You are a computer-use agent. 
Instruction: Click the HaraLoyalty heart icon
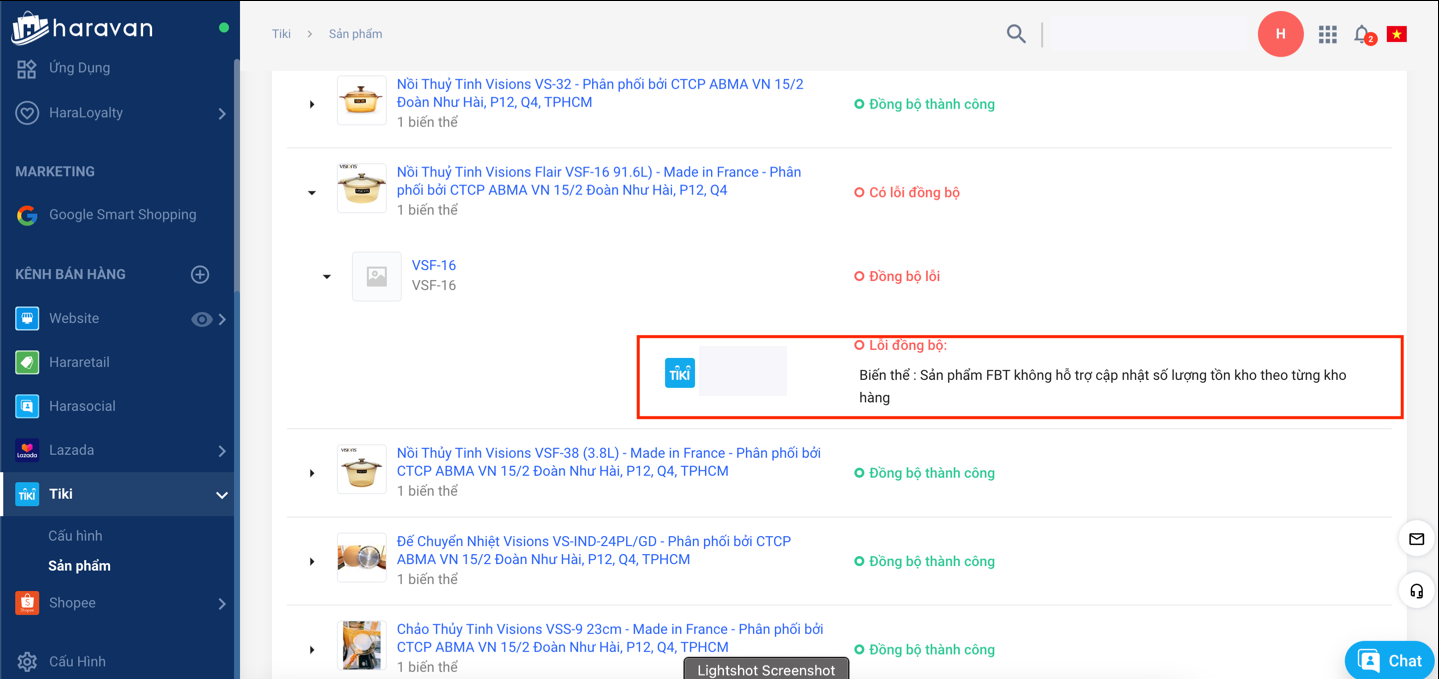pos(27,113)
